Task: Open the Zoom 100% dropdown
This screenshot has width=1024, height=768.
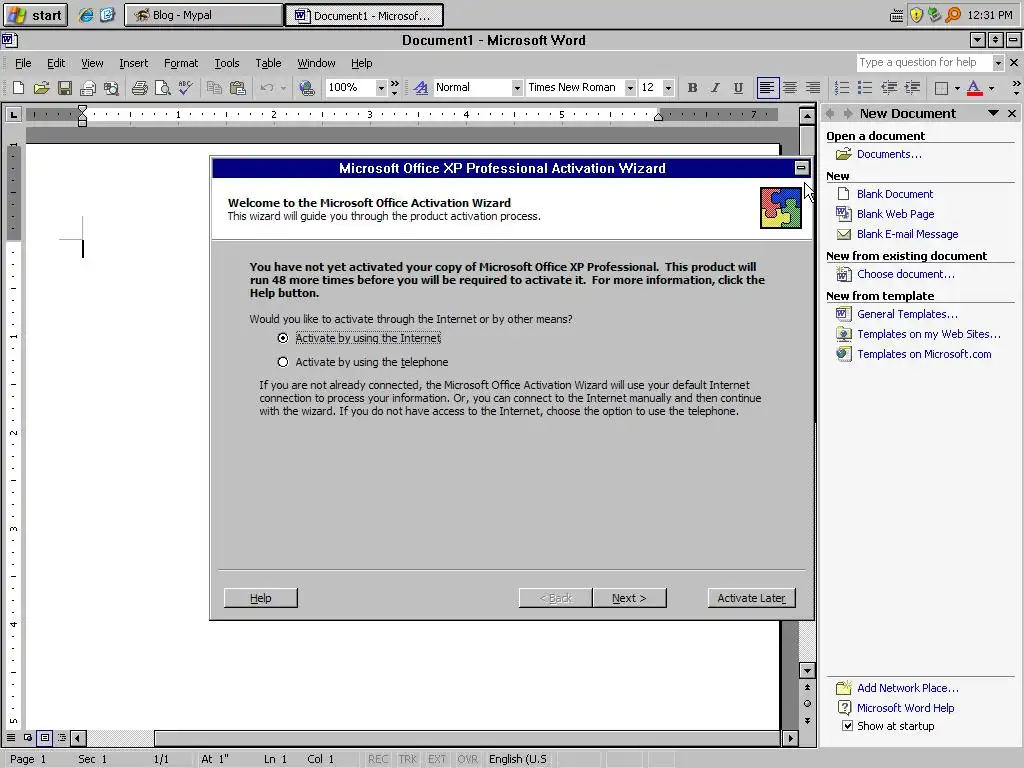Action: click(x=381, y=88)
